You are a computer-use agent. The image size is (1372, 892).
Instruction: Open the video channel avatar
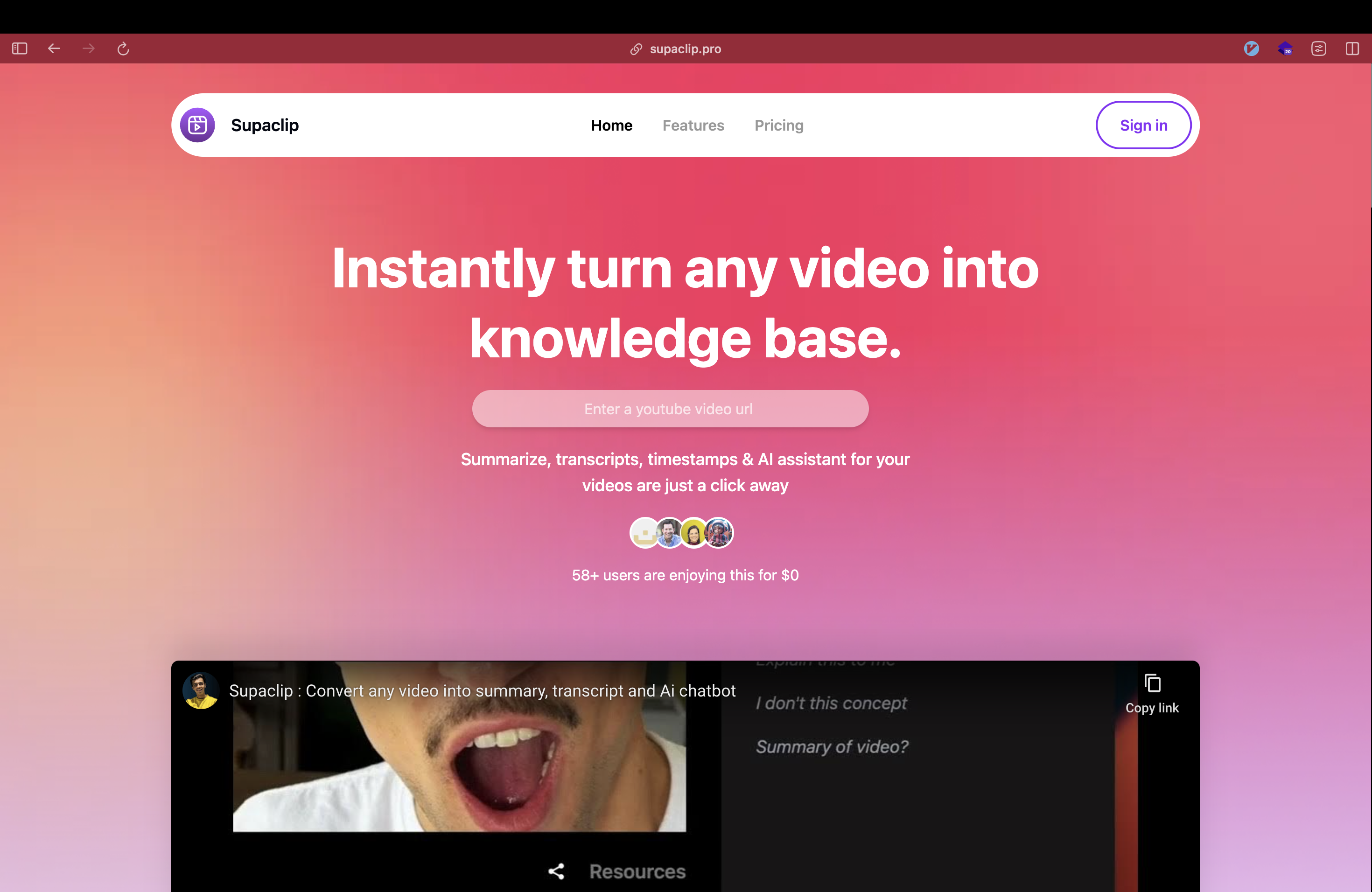coord(201,690)
